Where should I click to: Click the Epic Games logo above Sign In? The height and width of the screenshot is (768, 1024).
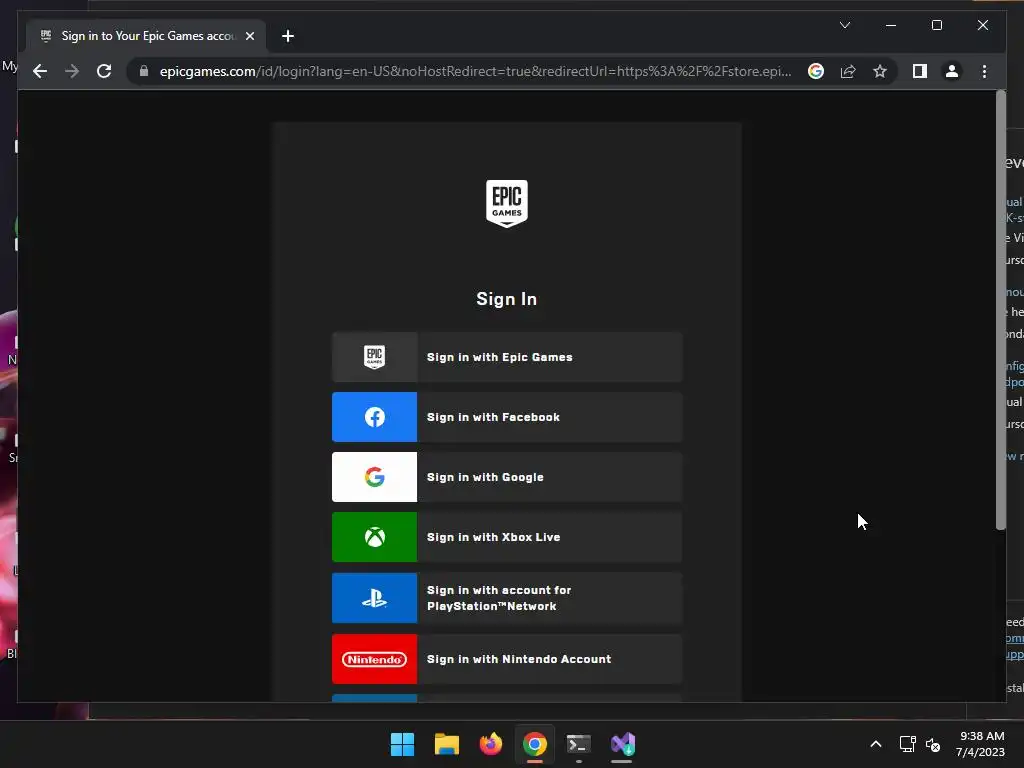[x=507, y=204]
